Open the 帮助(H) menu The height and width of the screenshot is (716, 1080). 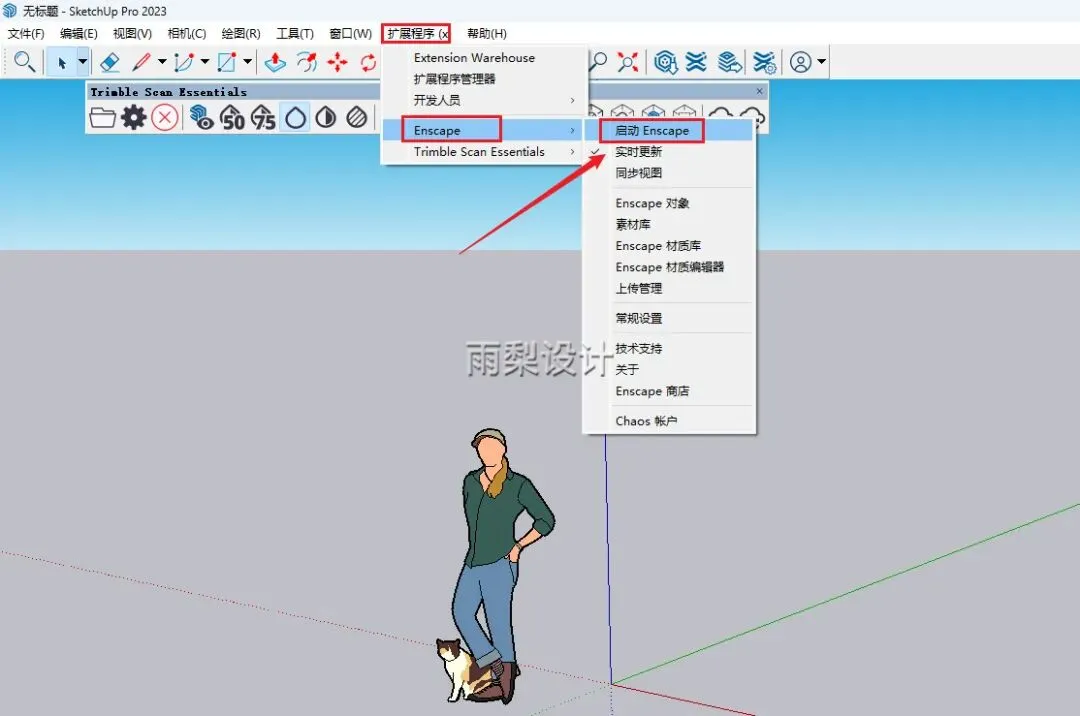pos(486,34)
